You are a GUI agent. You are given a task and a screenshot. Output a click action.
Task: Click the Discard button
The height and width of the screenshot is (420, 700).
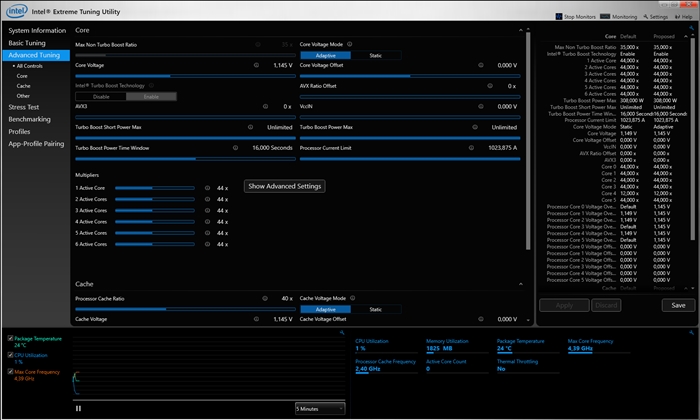[x=606, y=305]
